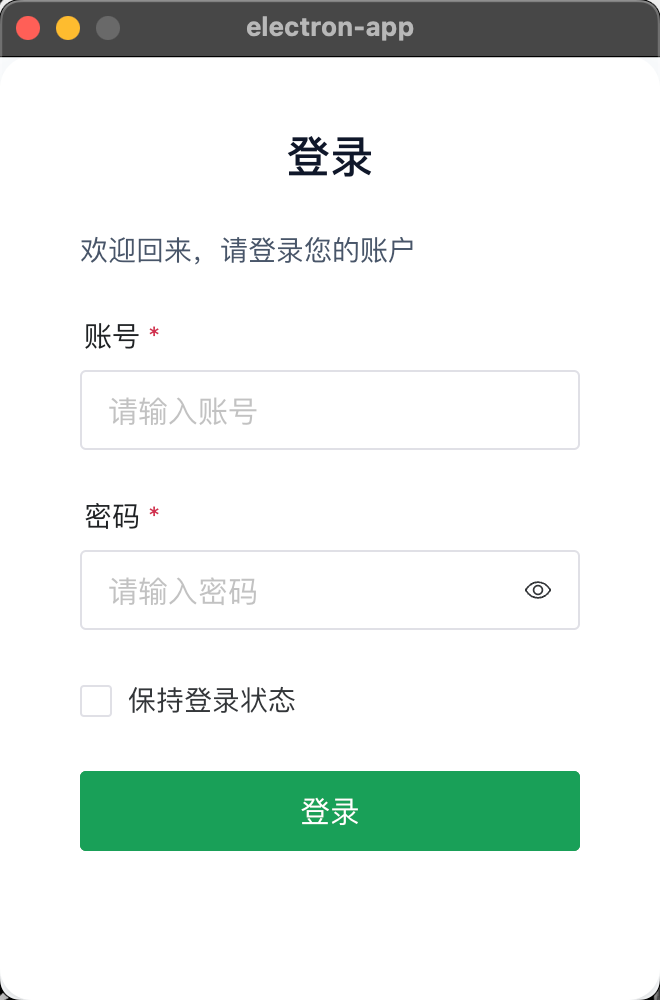Click the electron-app title bar
Screen dimensions: 660x1000
tap(330, 27)
